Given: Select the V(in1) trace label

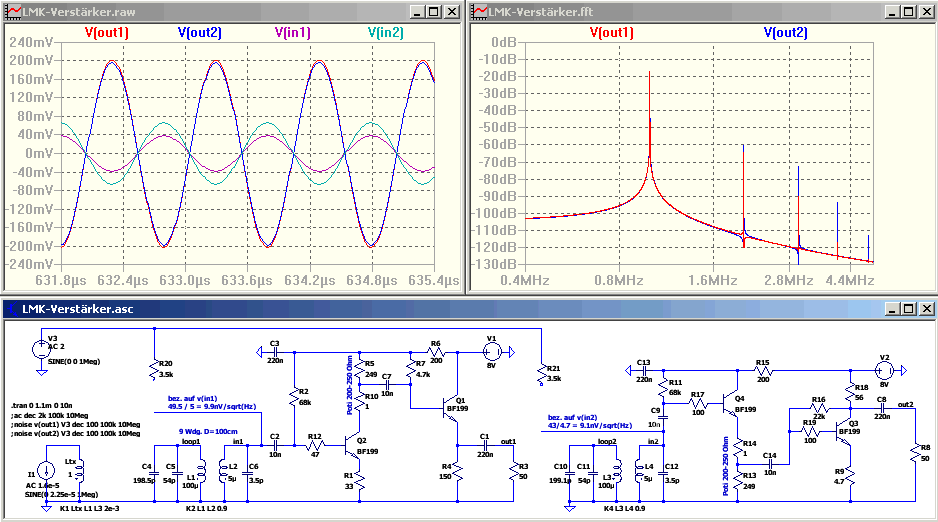Looking at the screenshot, I should (293, 32).
